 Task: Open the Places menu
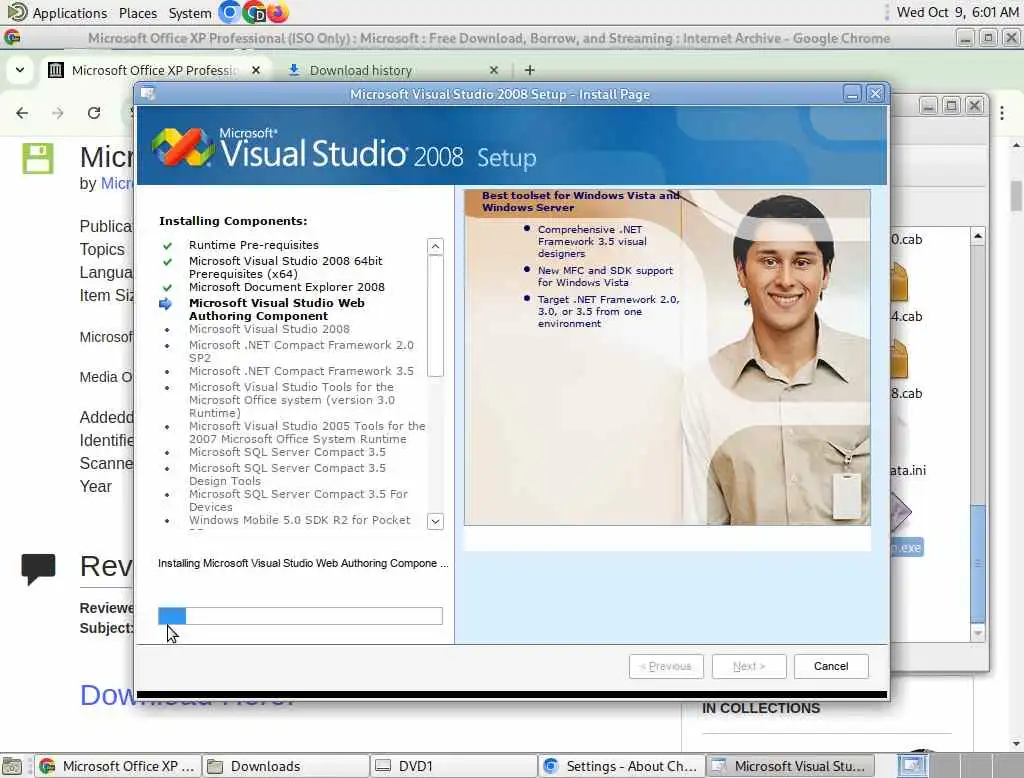[138, 12]
